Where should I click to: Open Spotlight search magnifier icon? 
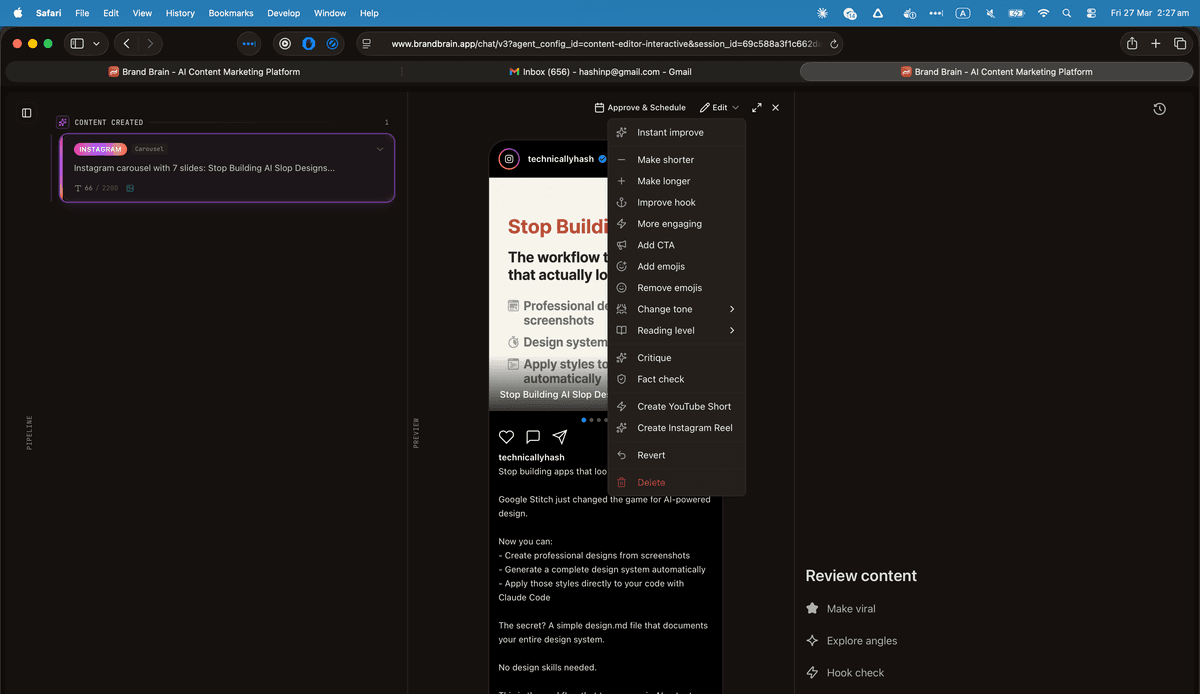click(x=1067, y=13)
